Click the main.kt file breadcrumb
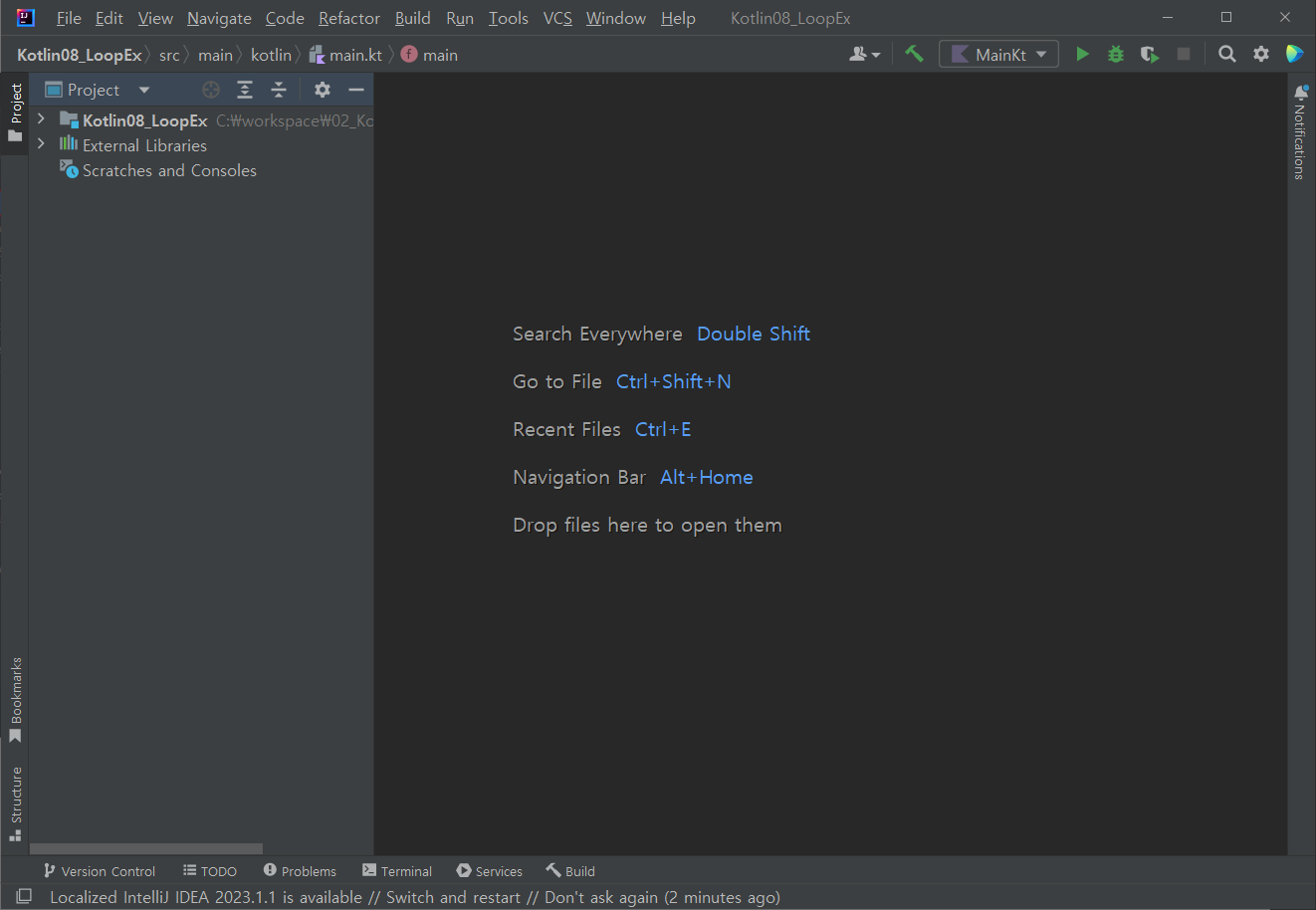 tap(345, 55)
